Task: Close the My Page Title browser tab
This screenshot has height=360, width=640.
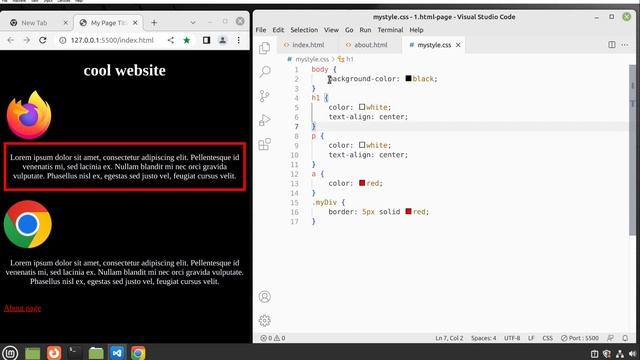Action: (135, 23)
